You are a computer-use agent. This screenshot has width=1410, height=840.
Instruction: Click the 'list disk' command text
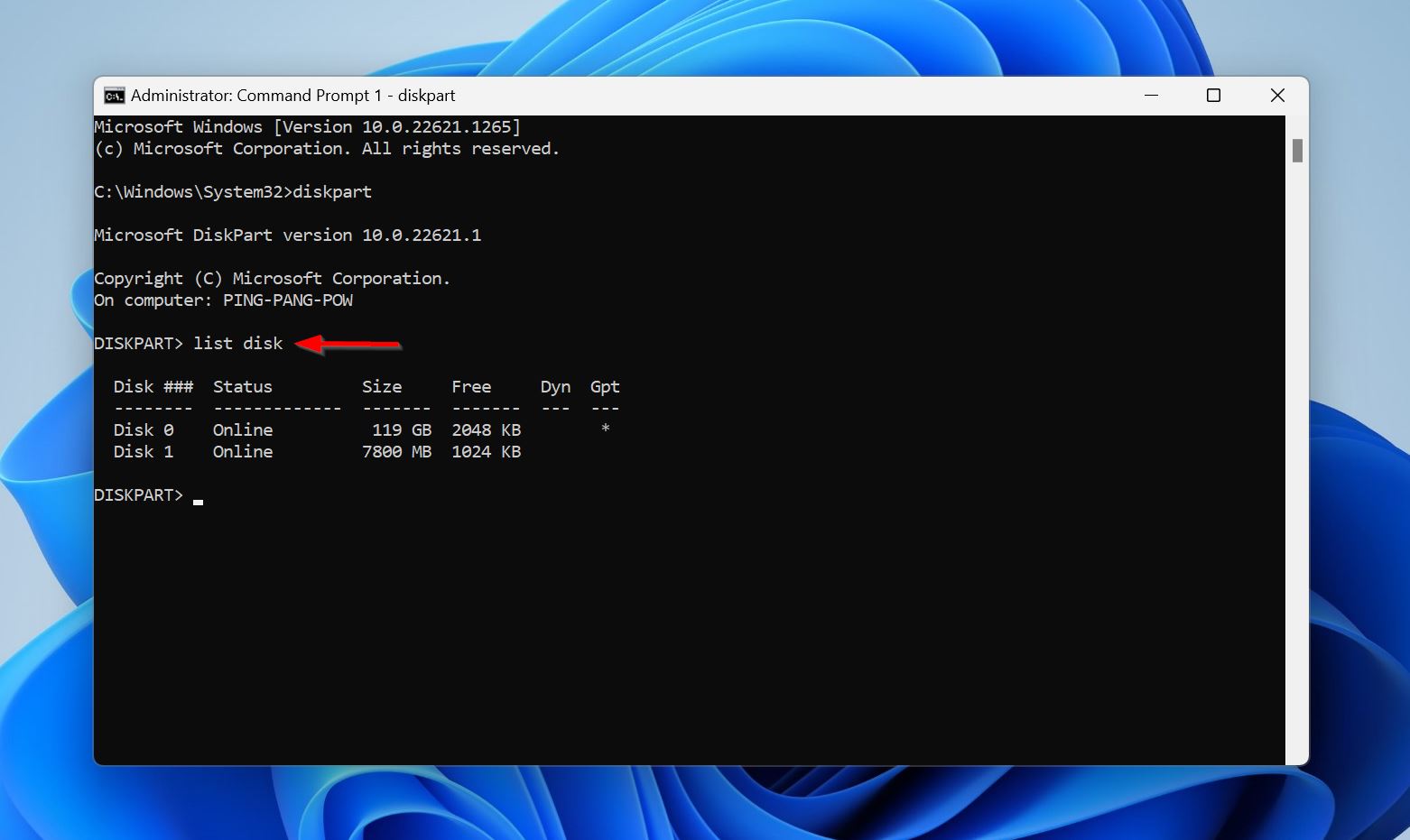[x=237, y=344]
